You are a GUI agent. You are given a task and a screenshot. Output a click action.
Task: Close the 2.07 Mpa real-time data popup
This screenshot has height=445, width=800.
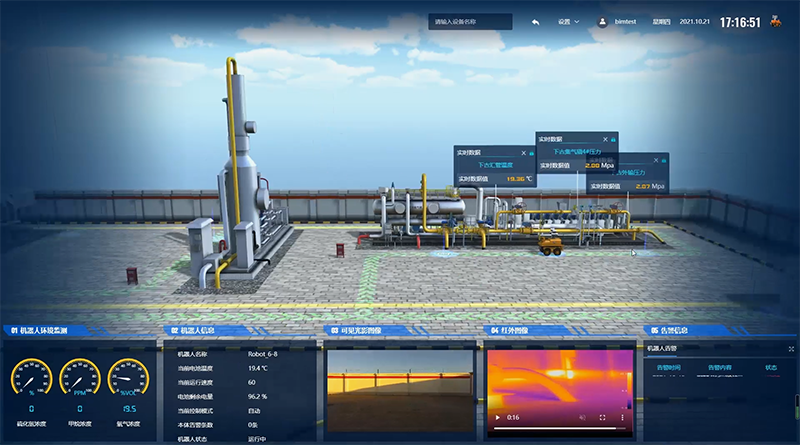point(656,160)
